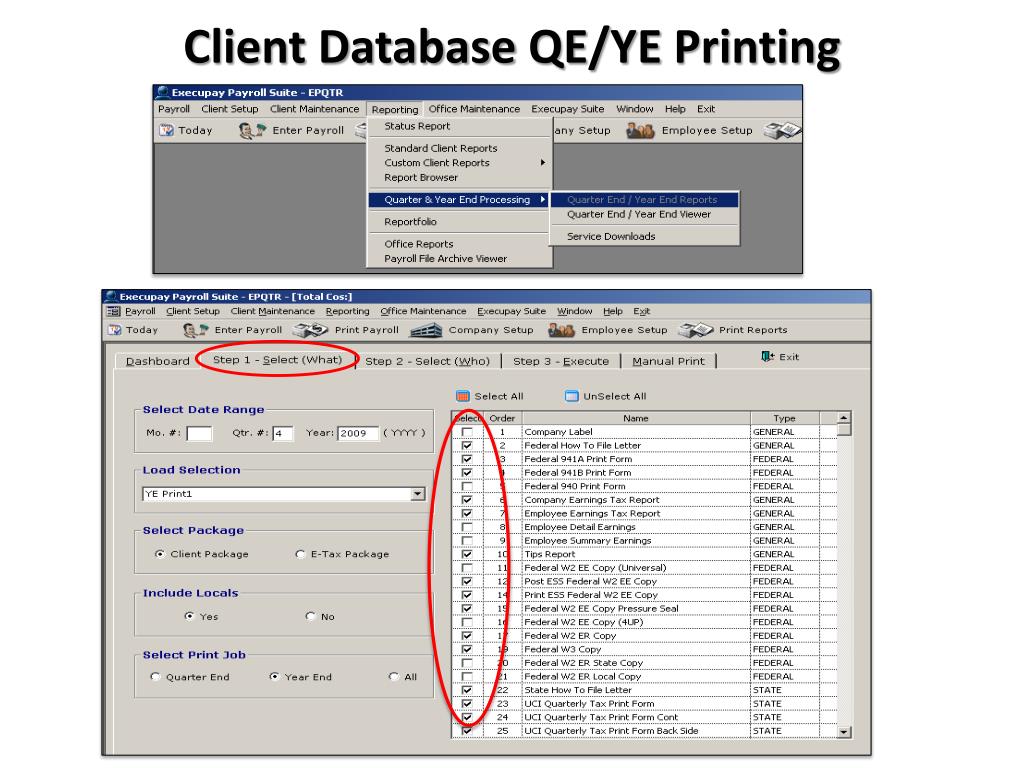
Task: Click the Name column header
Action: tap(636, 418)
